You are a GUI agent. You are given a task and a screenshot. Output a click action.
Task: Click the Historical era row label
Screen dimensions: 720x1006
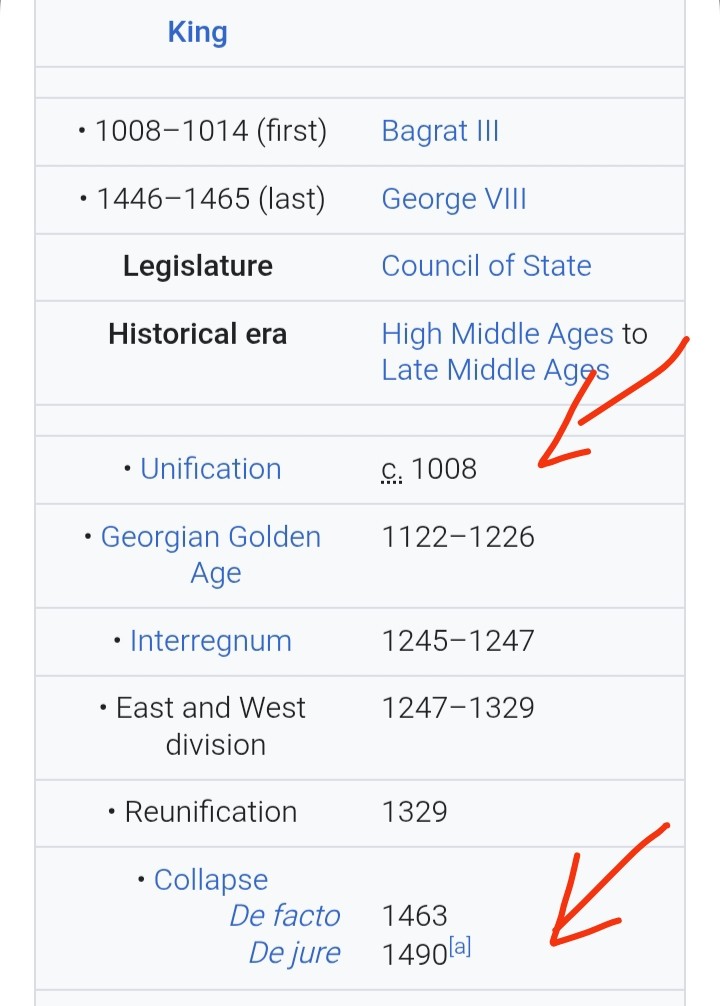(197, 333)
